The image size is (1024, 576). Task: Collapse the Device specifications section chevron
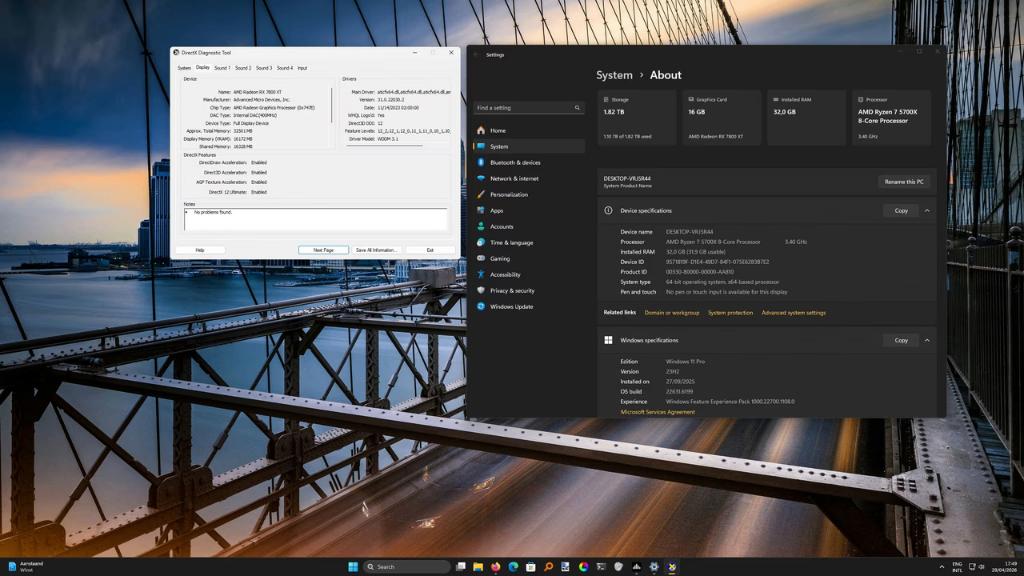[x=927, y=210]
